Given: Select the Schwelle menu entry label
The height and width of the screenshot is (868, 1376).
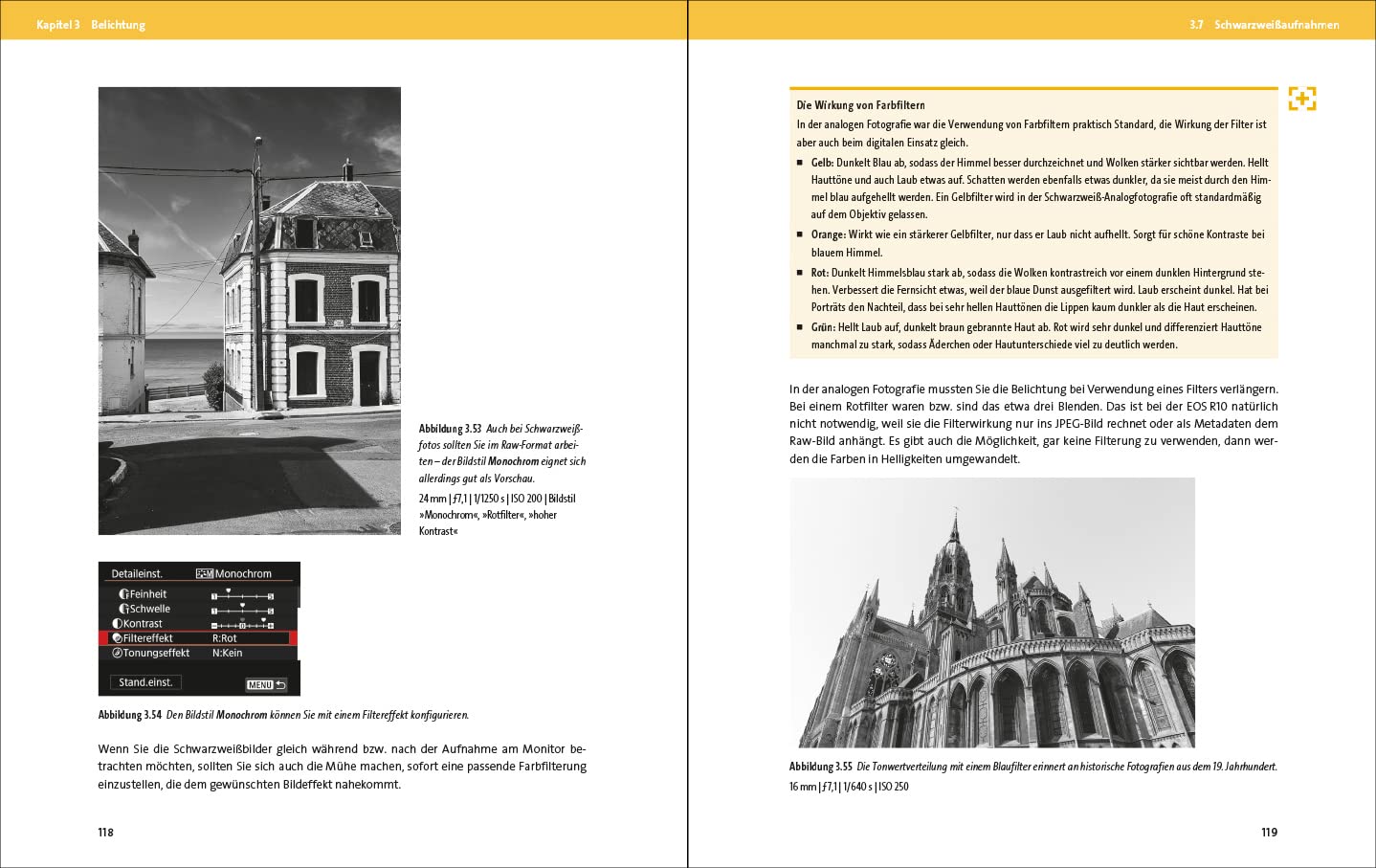Looking at the screenshot, I should (150, 609).
